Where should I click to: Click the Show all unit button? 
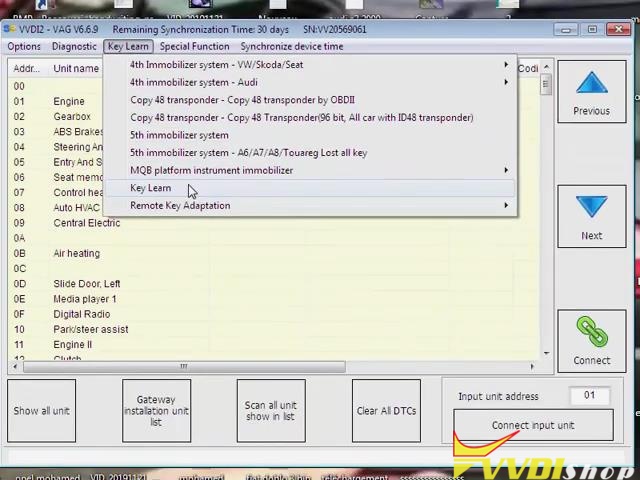point(42,411)
